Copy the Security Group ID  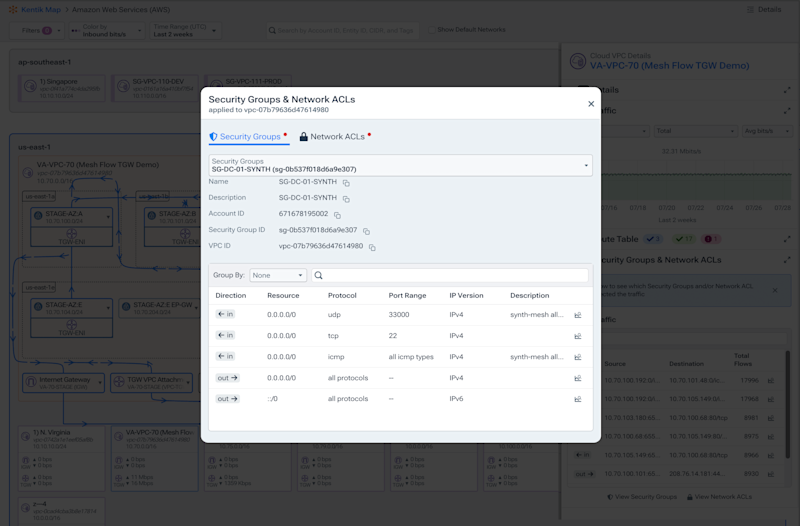[x=366, y=231]
